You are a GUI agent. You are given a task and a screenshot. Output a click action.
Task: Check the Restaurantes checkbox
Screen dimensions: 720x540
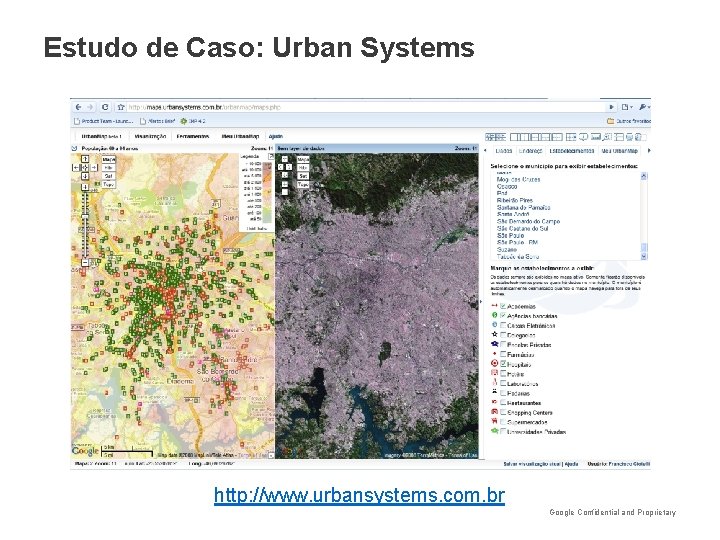[x=503, y=402]
